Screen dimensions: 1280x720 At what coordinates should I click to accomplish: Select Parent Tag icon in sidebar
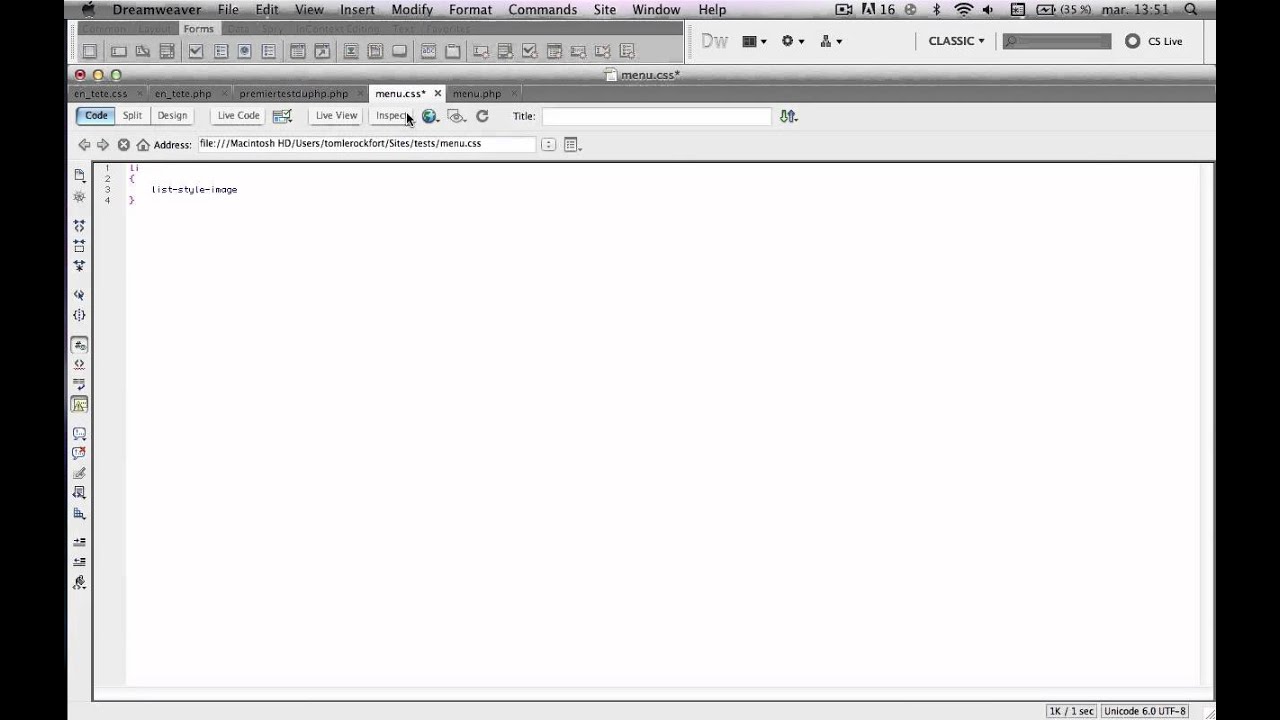[x=79, y=295]
